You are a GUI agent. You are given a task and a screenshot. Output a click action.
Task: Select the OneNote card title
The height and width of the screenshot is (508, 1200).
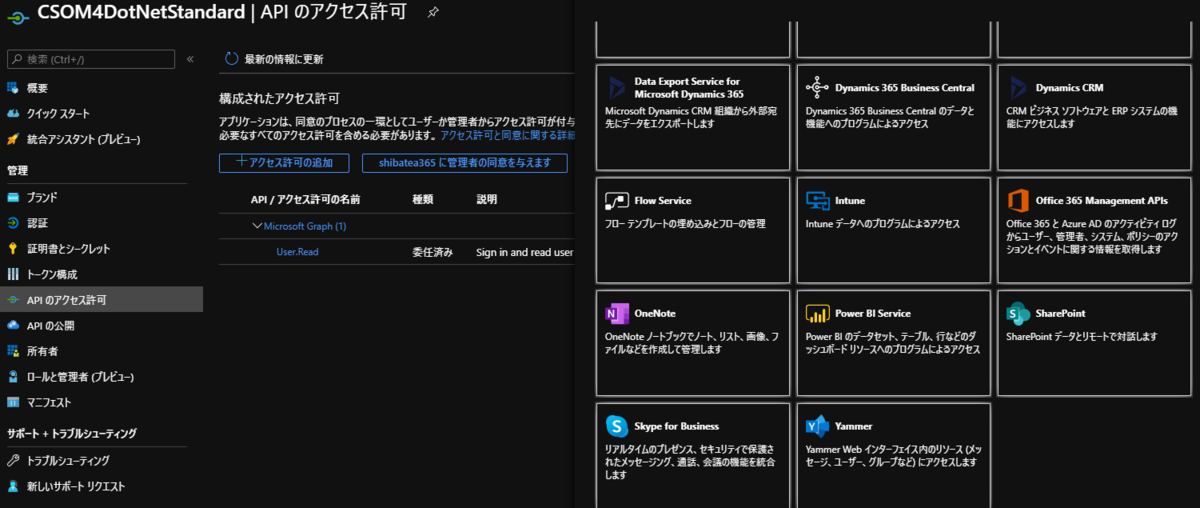click(655, 313)
